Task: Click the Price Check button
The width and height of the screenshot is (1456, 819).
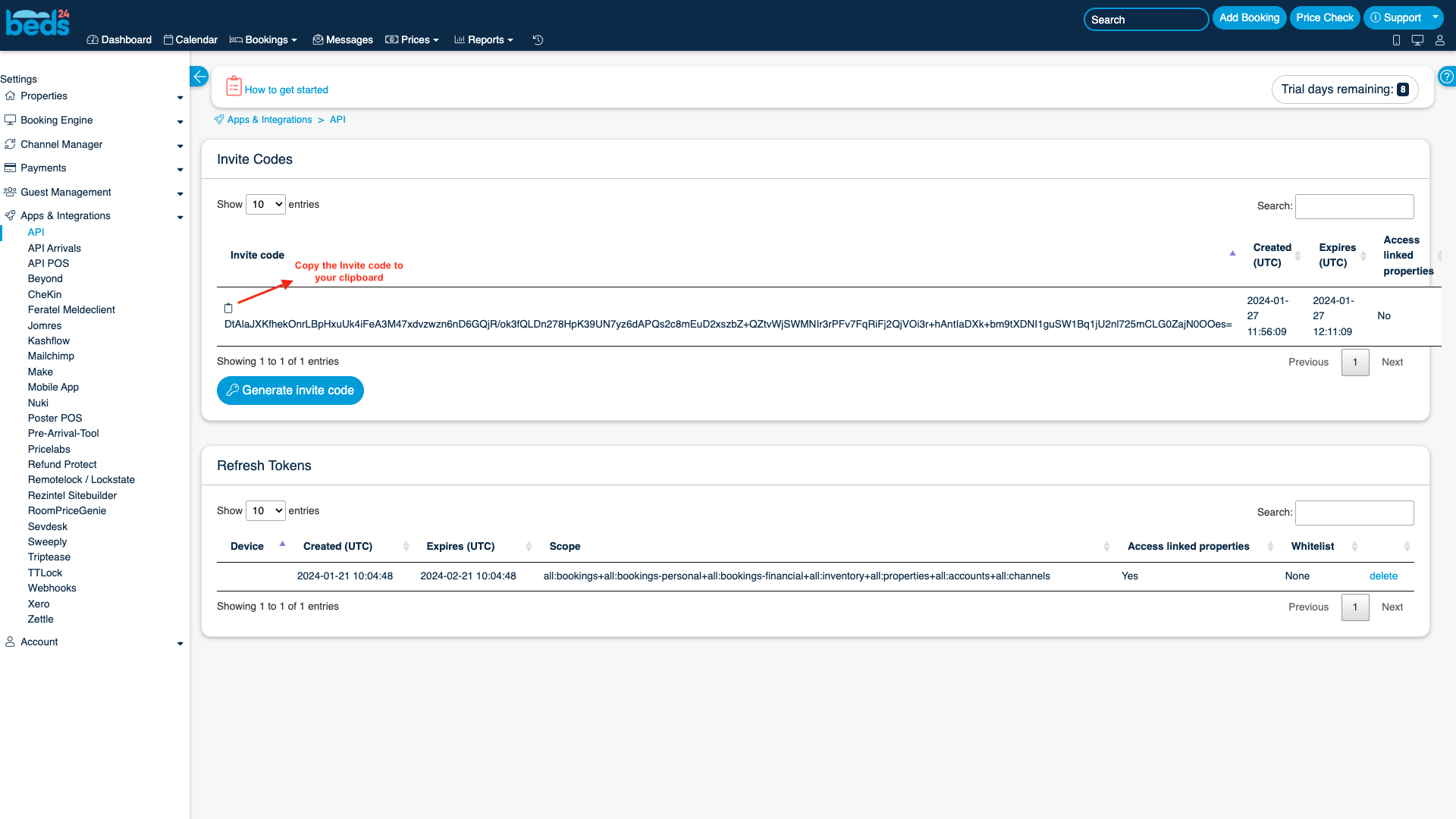Action: (x=1323, y=18)
